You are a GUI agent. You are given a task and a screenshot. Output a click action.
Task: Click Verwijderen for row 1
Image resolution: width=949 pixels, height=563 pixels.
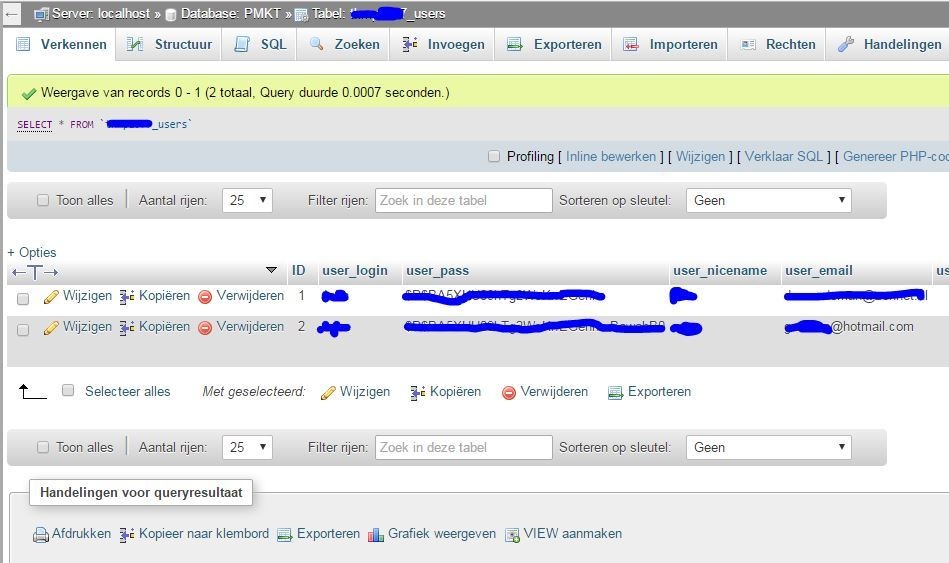pos(241,296)
